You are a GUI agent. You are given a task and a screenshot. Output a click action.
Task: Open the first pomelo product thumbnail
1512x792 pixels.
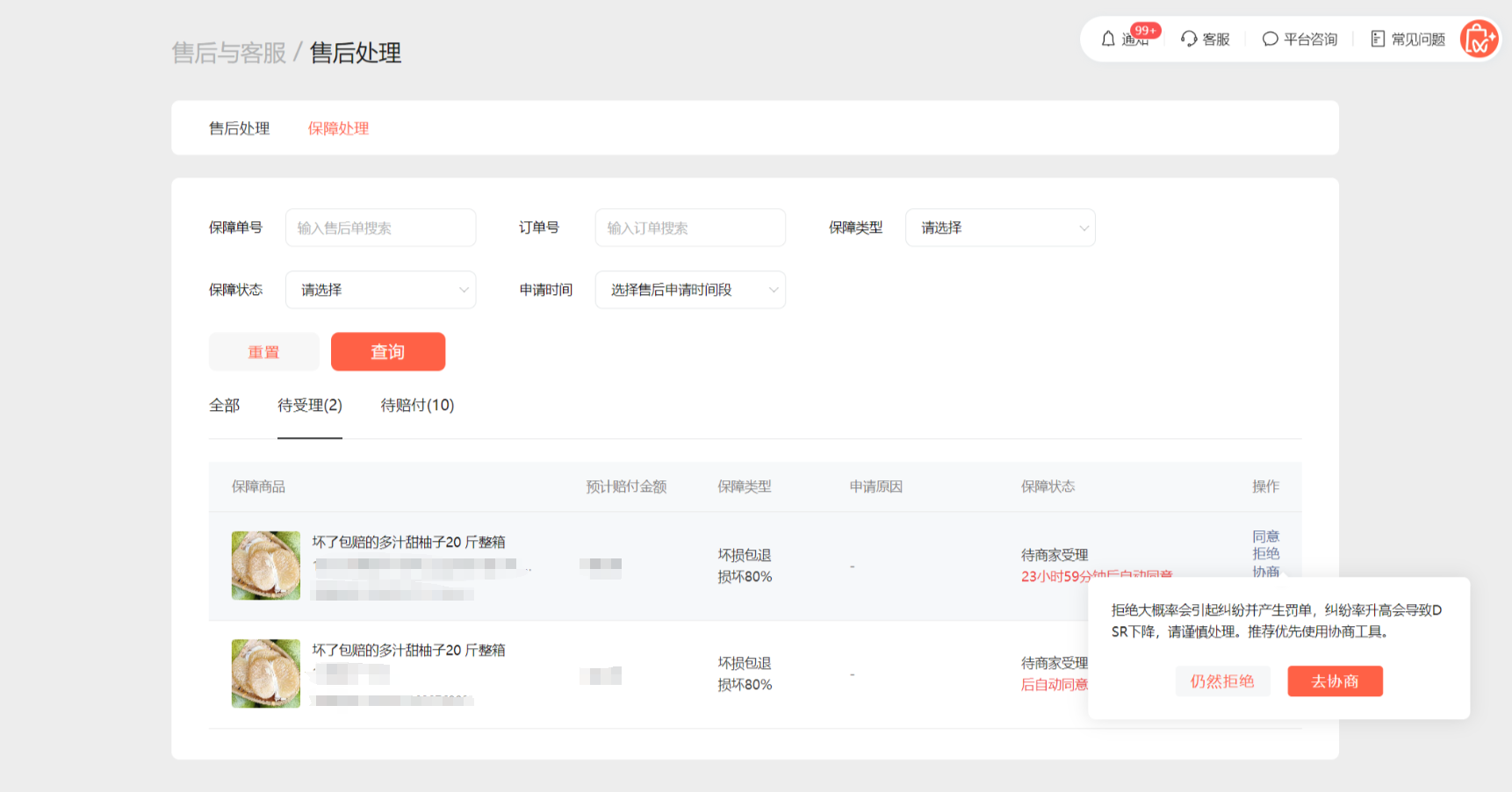266,565
